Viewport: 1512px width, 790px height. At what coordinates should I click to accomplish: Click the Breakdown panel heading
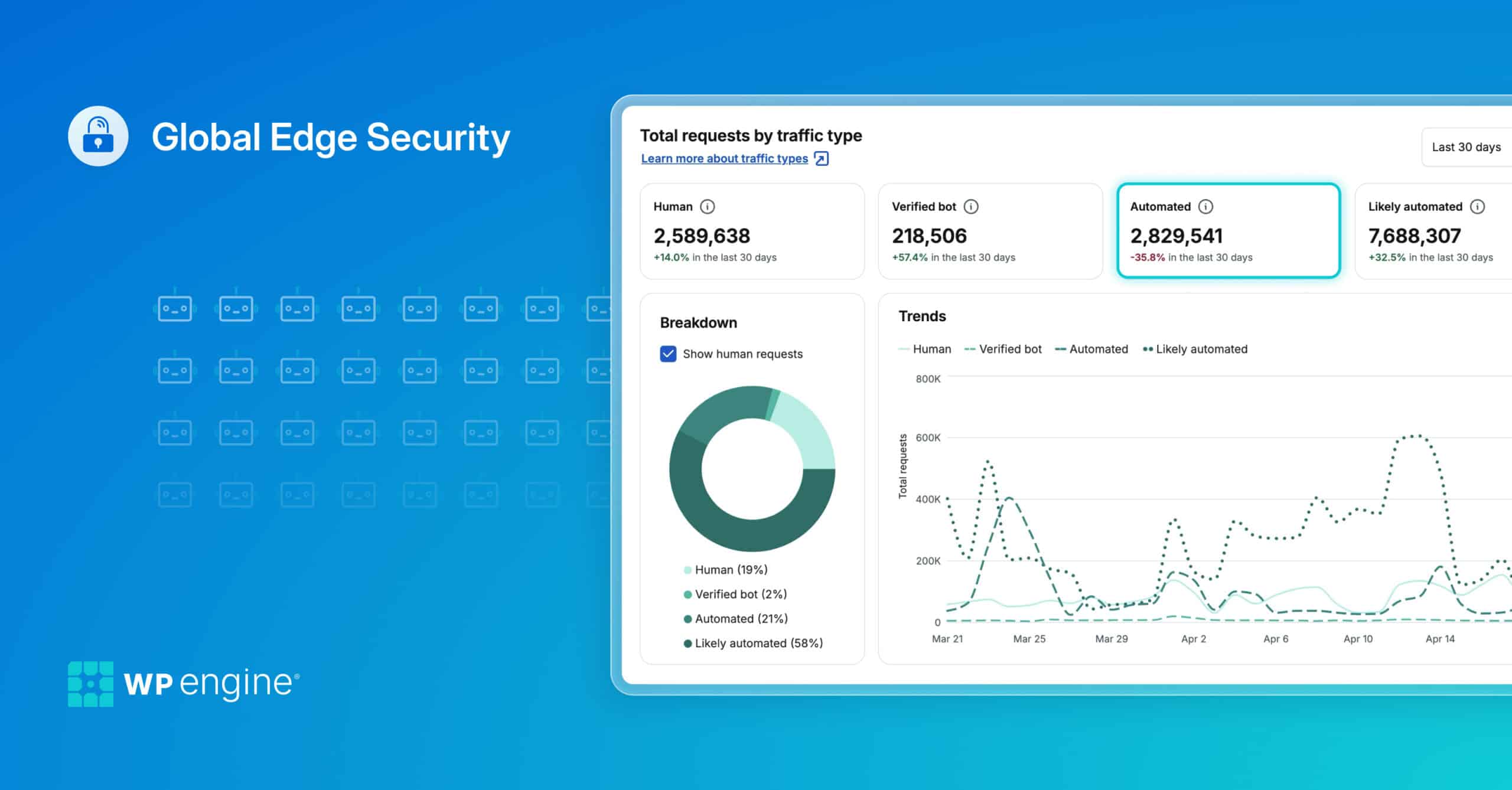click(x=699, y=323)
